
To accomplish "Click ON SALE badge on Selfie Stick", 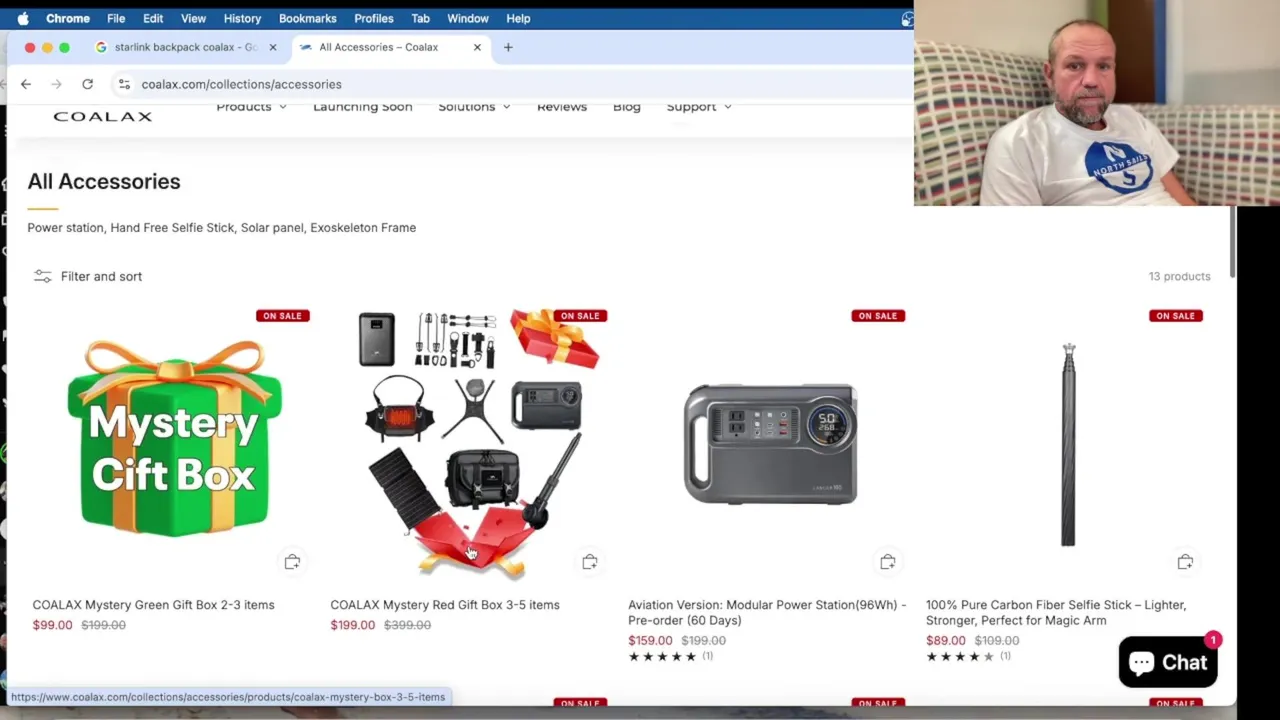I will pyautogui.click(x=1175, y=316).
